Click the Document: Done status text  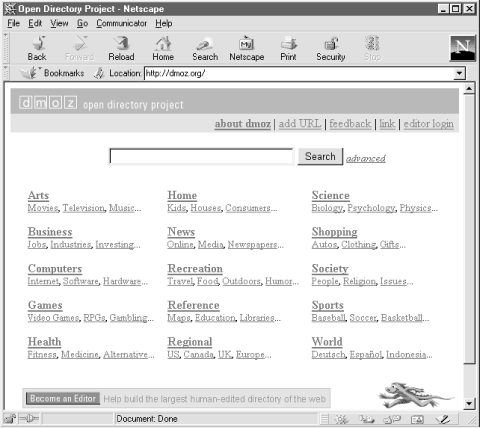(147, 419)
